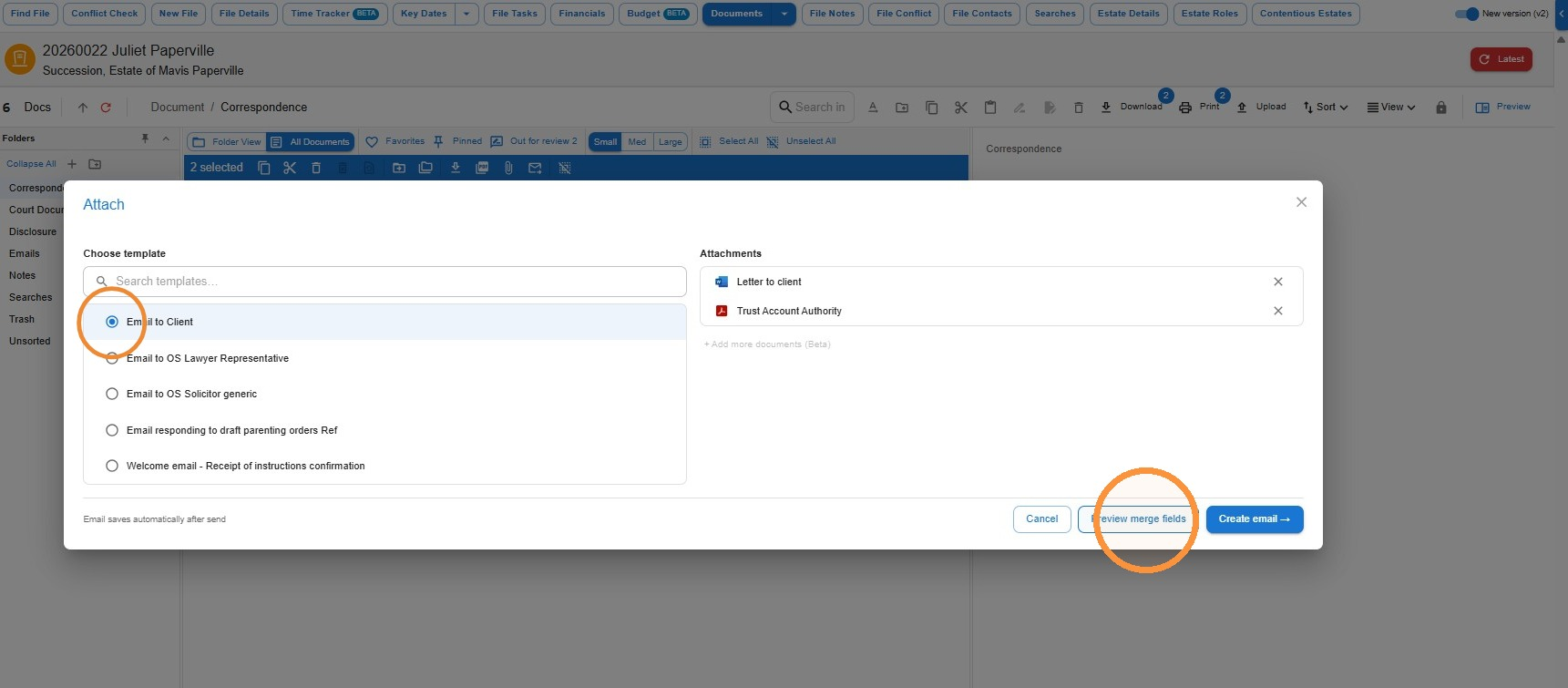Toggle the New version (v2) switch
The image size is (1568, 688).
click(x=1467, y=14)
